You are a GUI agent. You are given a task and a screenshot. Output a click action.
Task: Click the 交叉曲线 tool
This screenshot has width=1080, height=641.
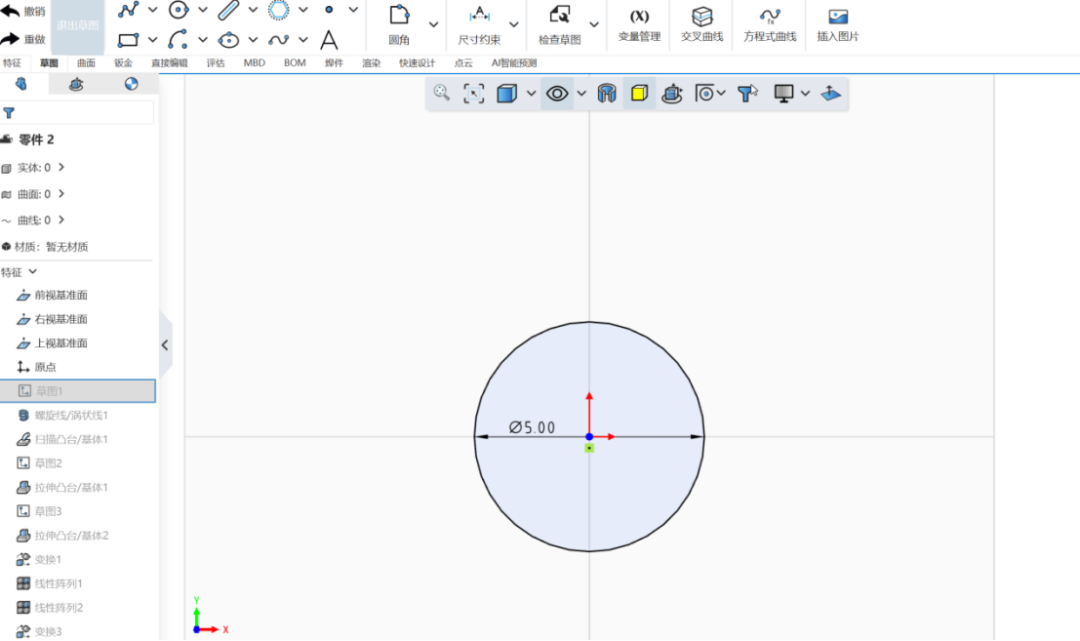[702, 25]
